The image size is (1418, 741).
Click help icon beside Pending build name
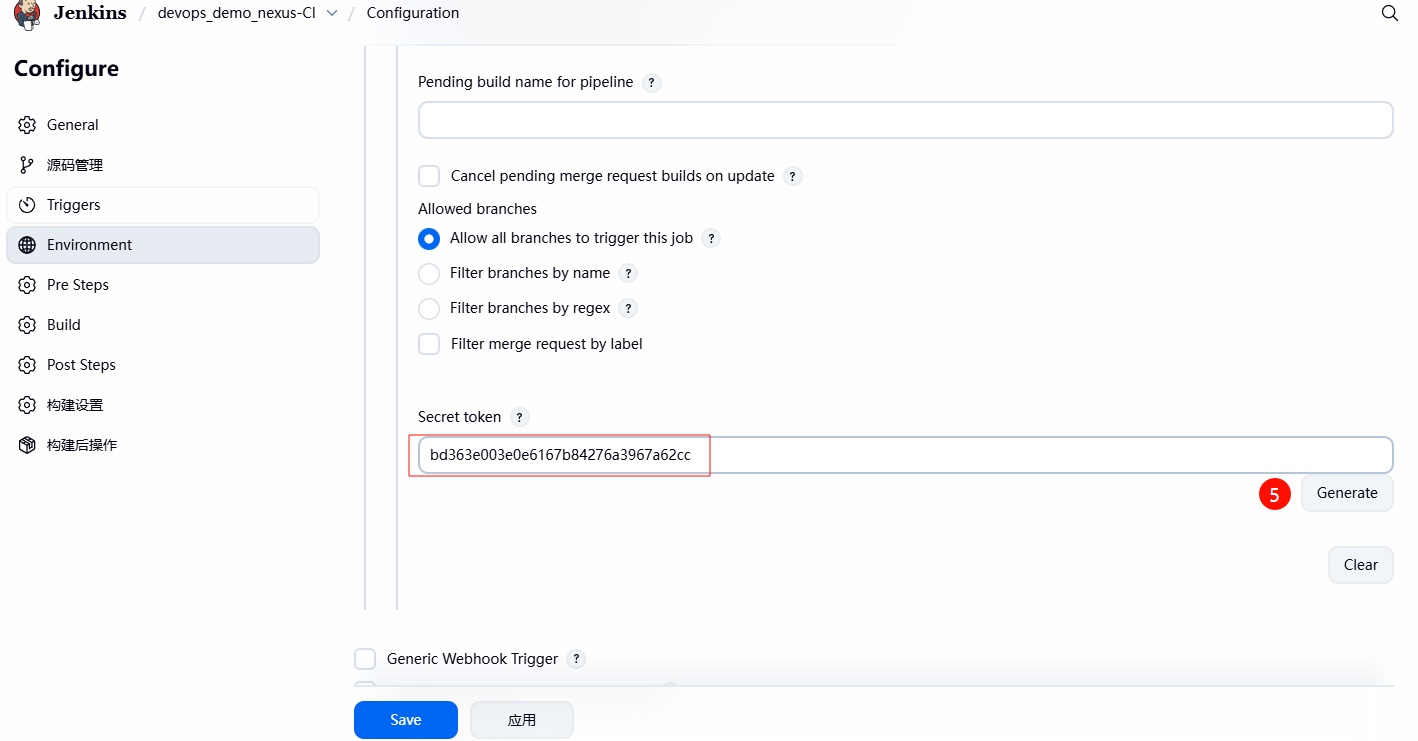tap(651, 83)
